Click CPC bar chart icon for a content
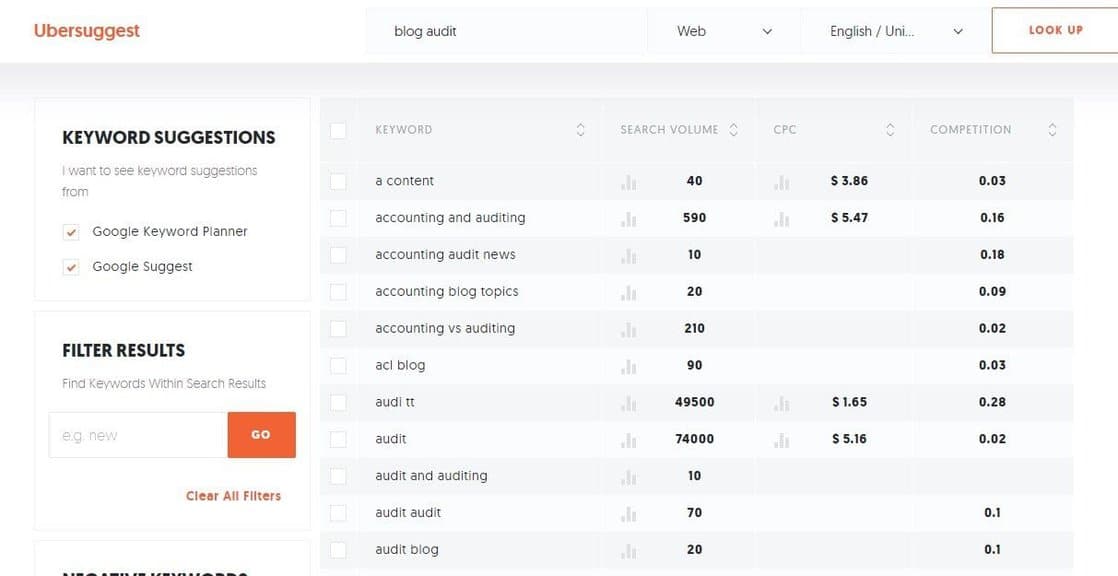This screenshot has width=1118, height=576. coord(781,182)
